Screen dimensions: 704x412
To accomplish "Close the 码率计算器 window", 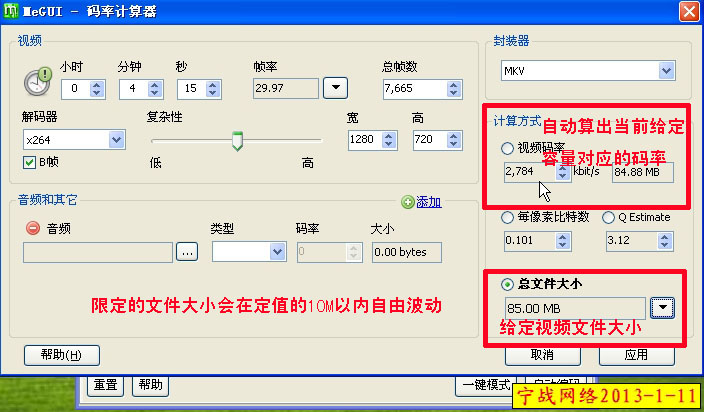I will [x=689, y=12].
